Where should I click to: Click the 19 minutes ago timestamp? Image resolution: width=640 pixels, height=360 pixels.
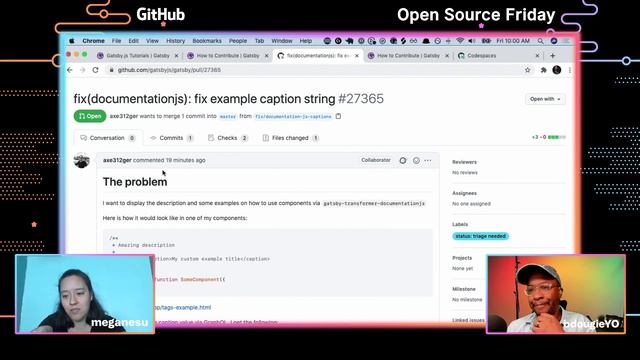coord(185,160)
